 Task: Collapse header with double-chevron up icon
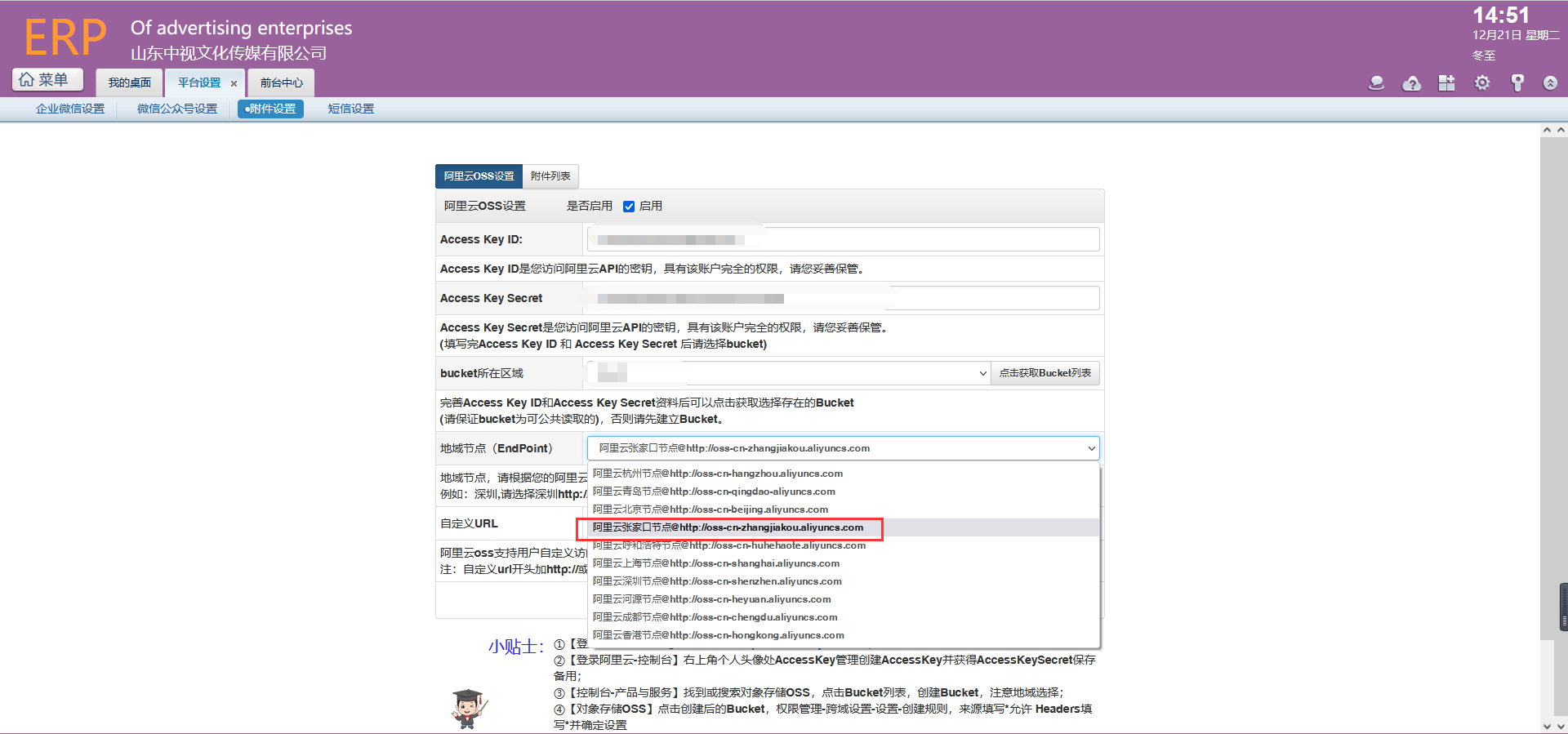[1550, 83]
